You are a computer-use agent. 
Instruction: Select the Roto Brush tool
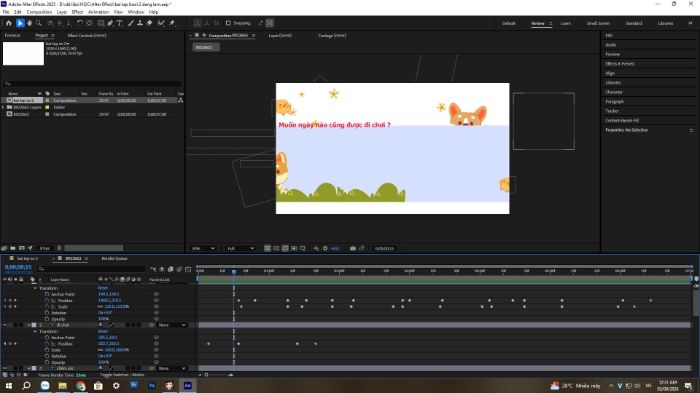pos(161,23)
